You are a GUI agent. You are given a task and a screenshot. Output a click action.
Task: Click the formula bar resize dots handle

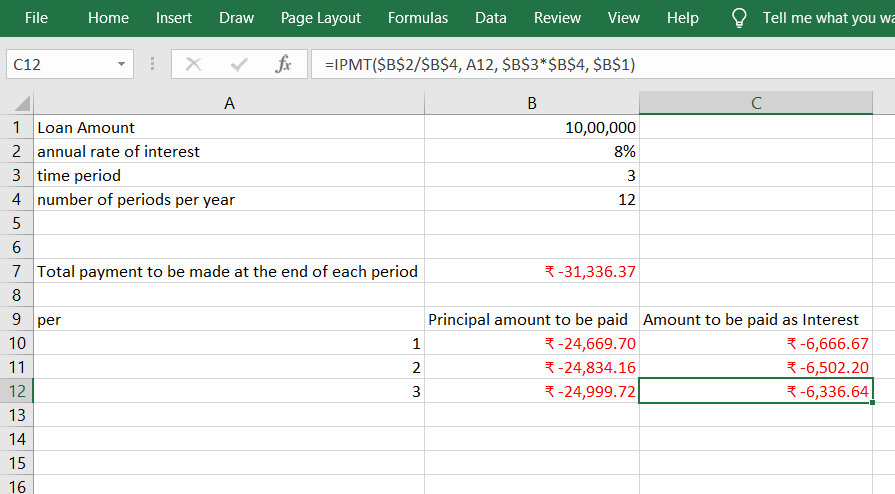[x=152, y=65]
